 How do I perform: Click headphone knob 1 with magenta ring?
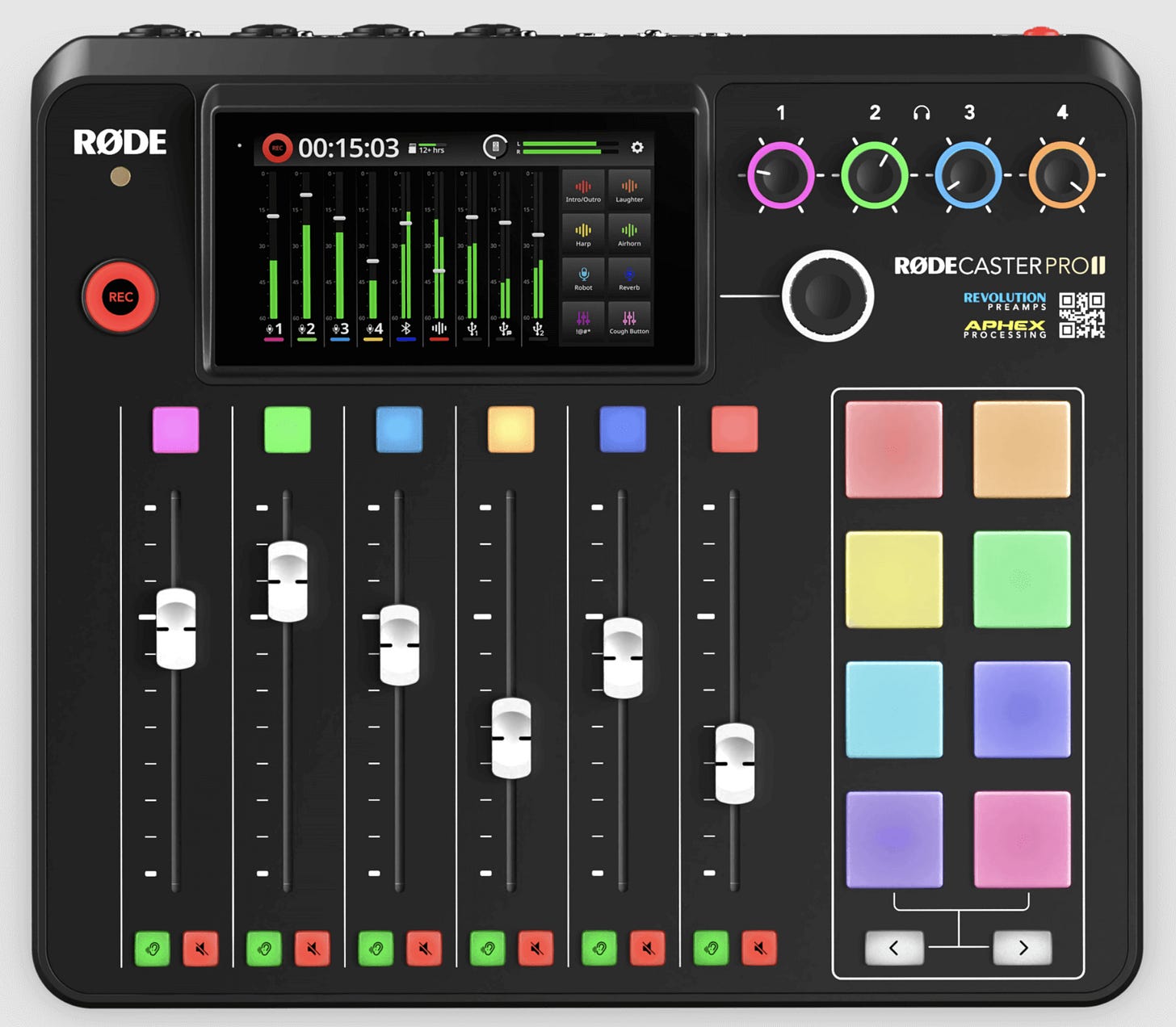coord(780,175)
